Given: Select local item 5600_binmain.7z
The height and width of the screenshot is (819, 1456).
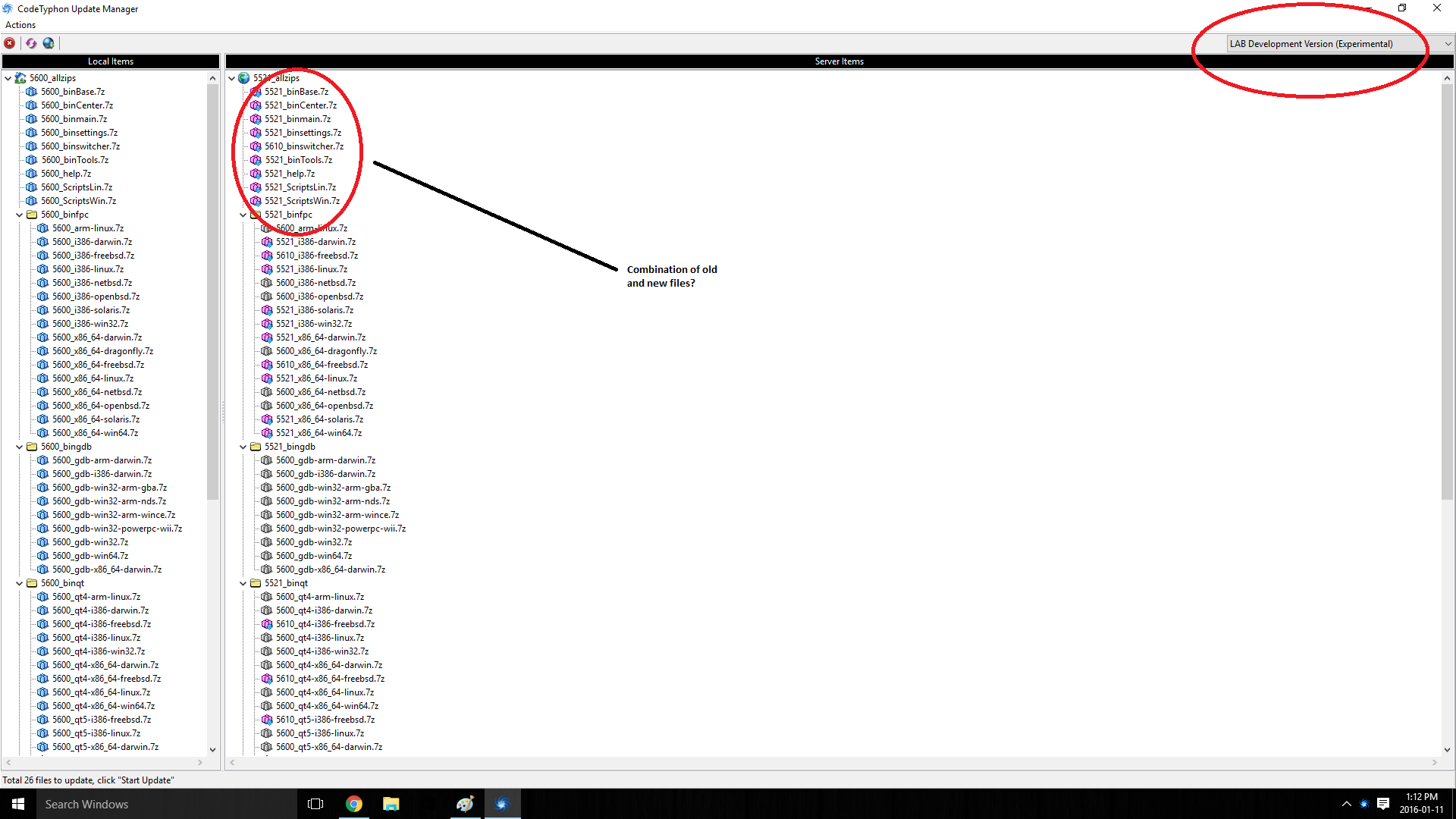Looking at the screenshot, I should pyautogui.click(x=74, y=119).
